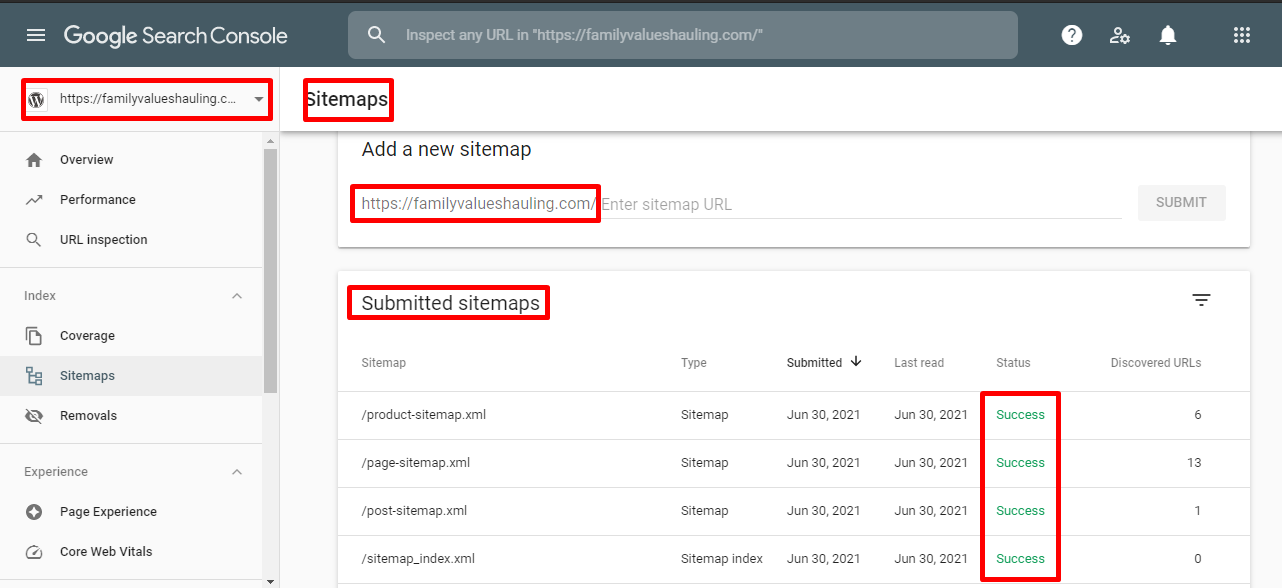1282x588 pixels.
Task: Open the Core Web Vitals icon
Action: [33, 551]
